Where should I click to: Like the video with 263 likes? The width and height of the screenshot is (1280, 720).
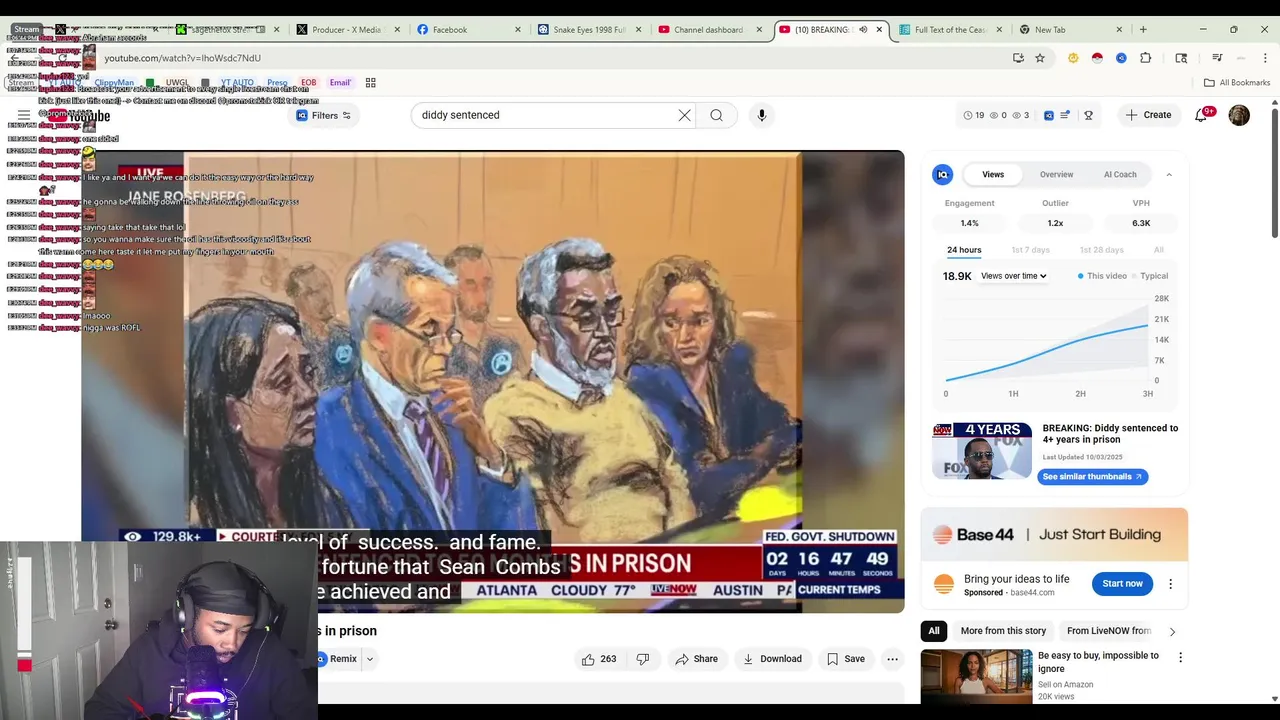click(599, 659)
